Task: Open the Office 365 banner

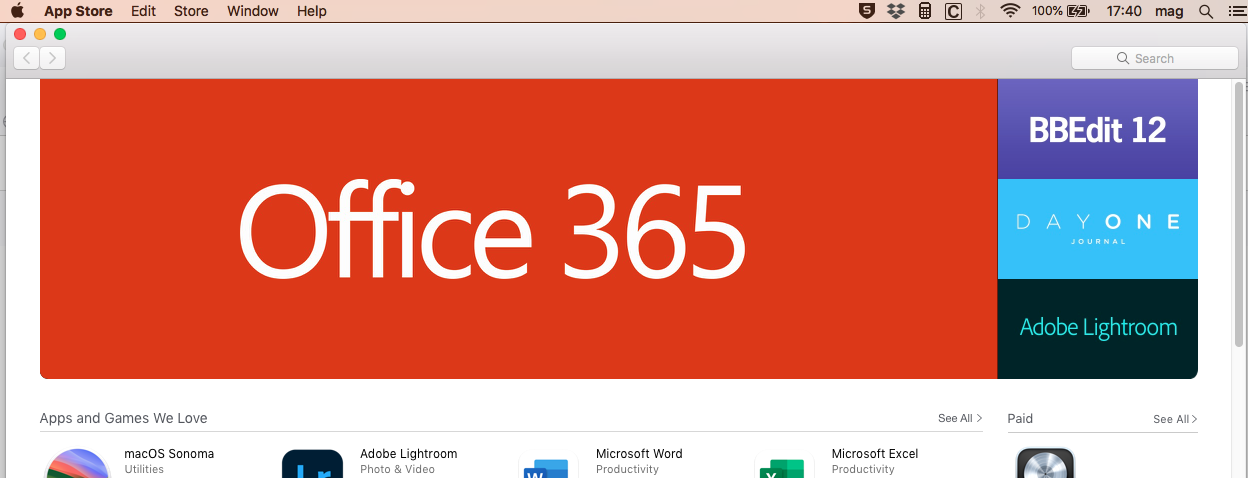Action: click(x=518, y=229)
